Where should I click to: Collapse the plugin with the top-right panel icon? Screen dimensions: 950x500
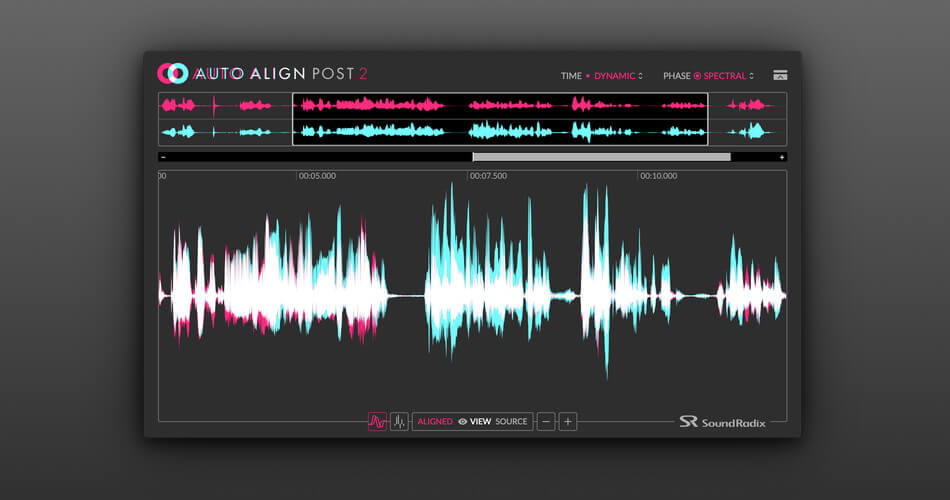point(780,75)
